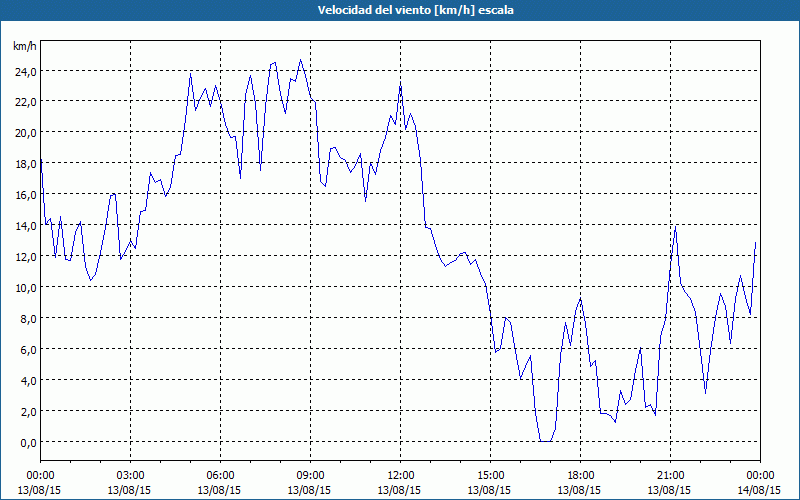Viewport: 800px width, 500px height.
Task: Select the 18,0 y-axis label
Action: click(28, 164)
